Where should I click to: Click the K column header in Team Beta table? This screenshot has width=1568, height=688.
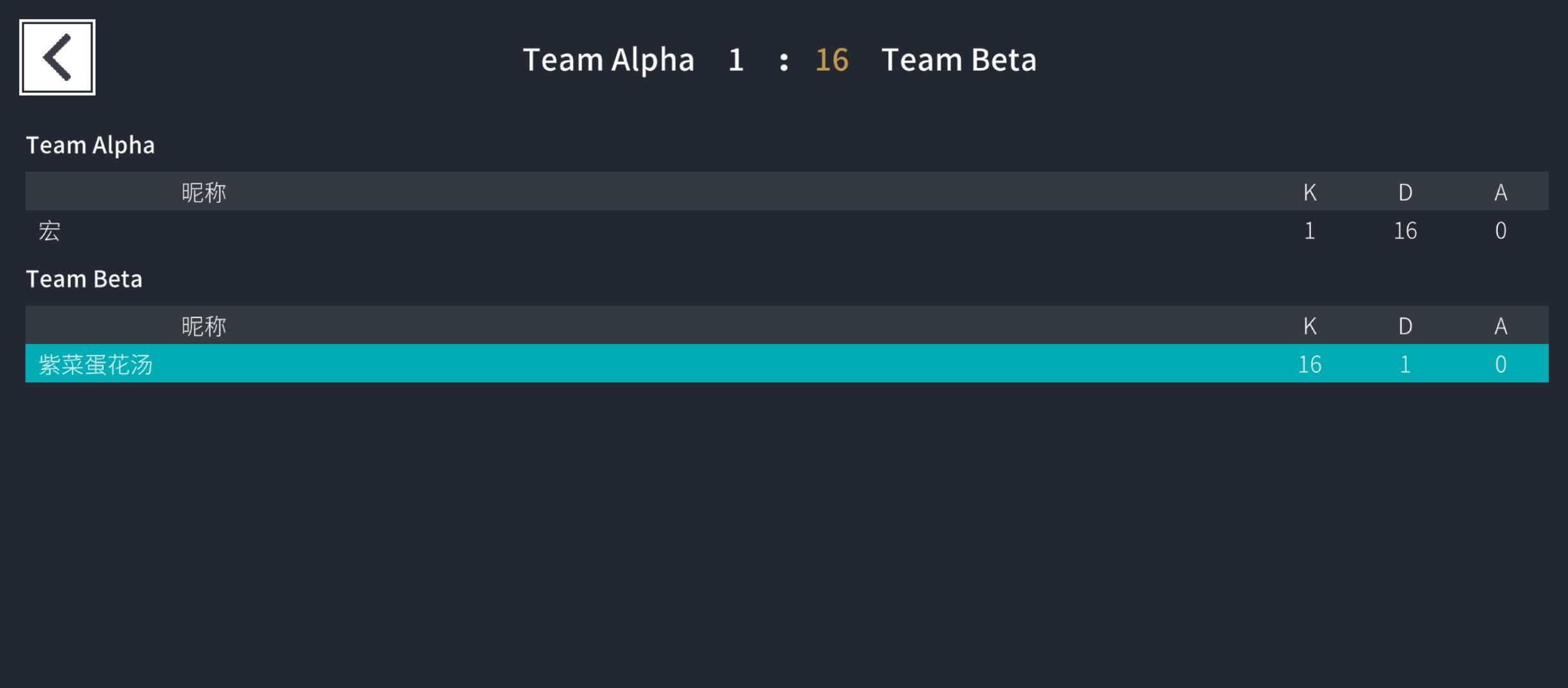(x=1310, y=326)
